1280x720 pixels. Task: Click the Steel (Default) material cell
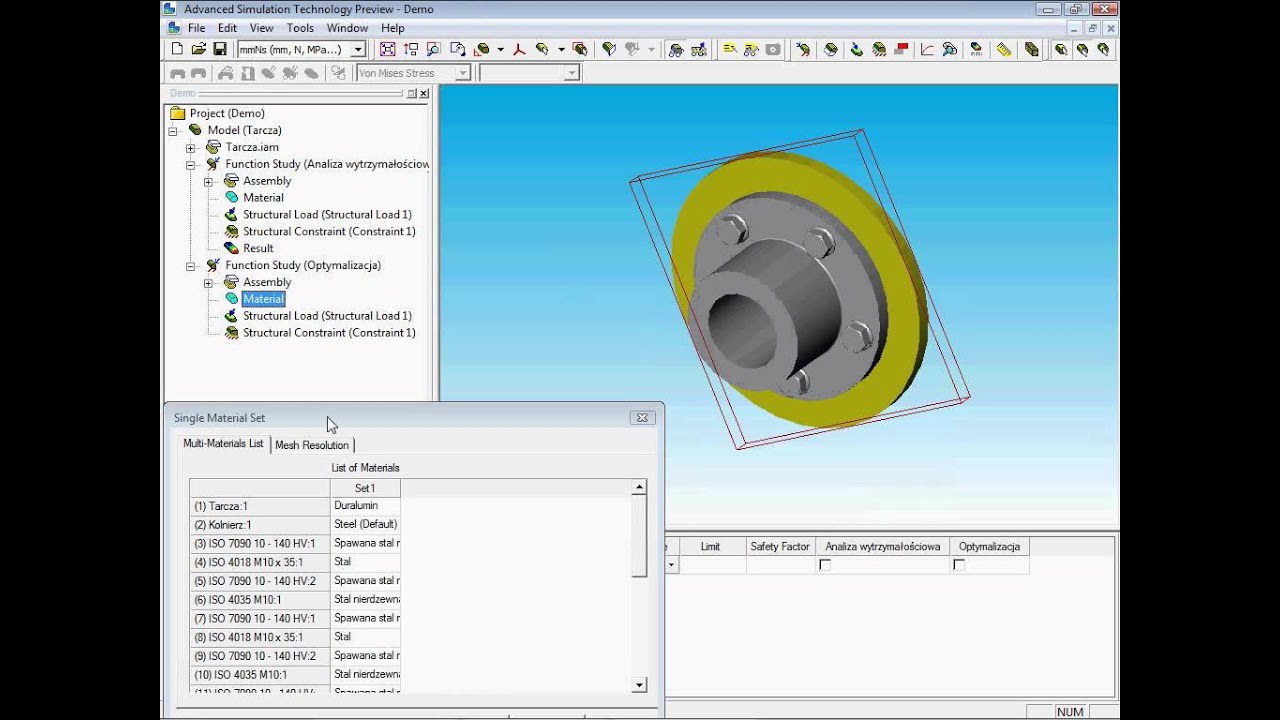tap(365, 524)
